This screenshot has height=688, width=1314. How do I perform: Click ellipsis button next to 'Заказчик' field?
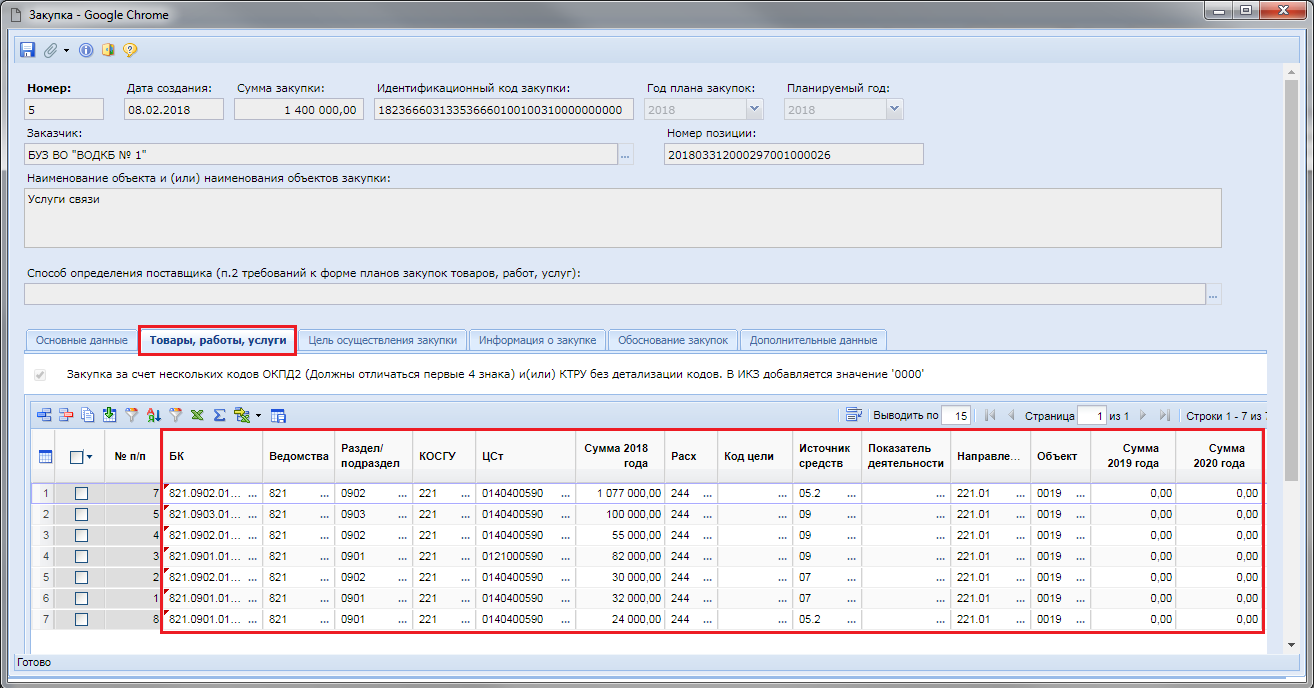click(626, 155)
